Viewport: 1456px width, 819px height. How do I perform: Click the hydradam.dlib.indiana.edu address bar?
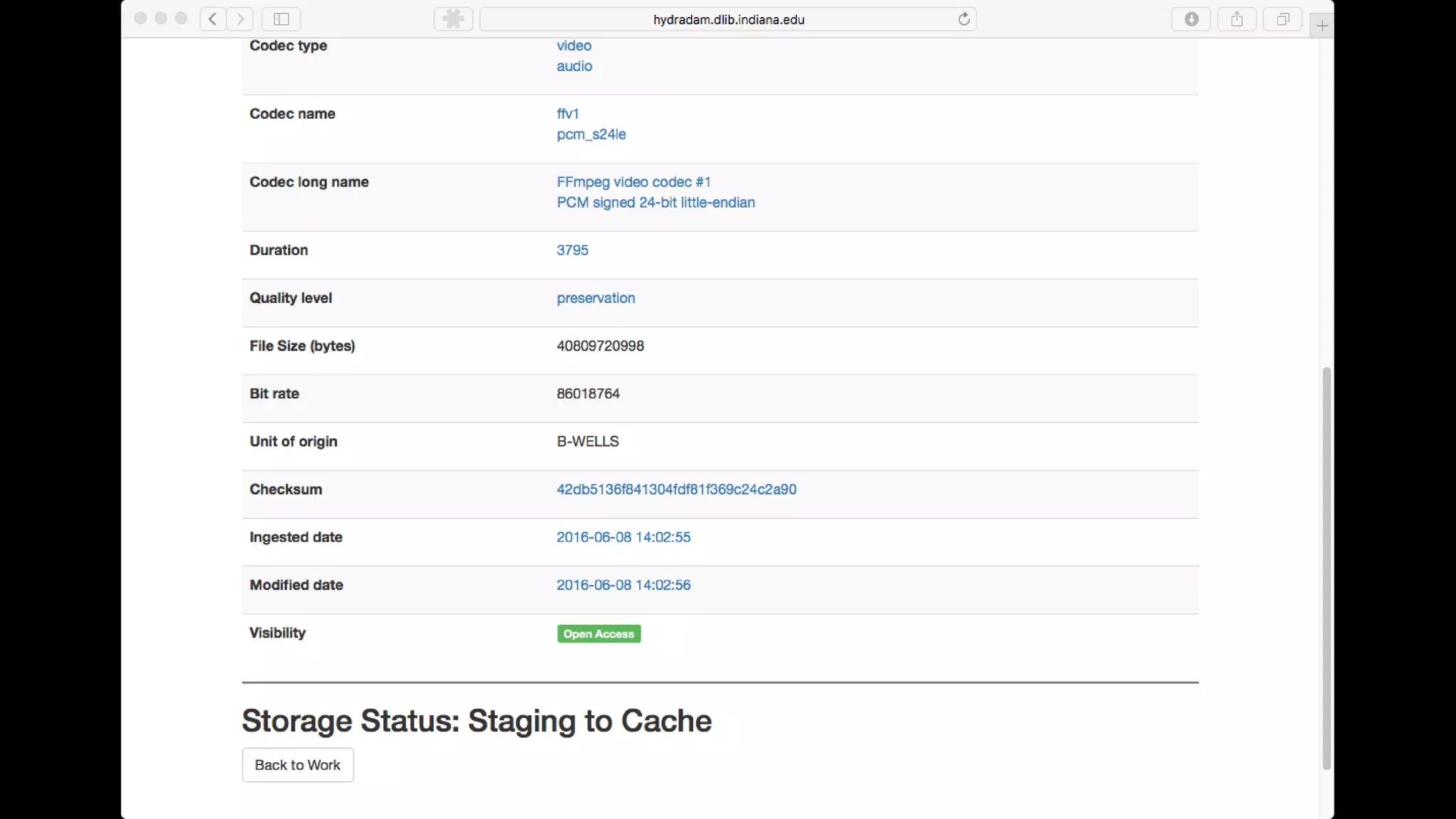pos(728,20)
